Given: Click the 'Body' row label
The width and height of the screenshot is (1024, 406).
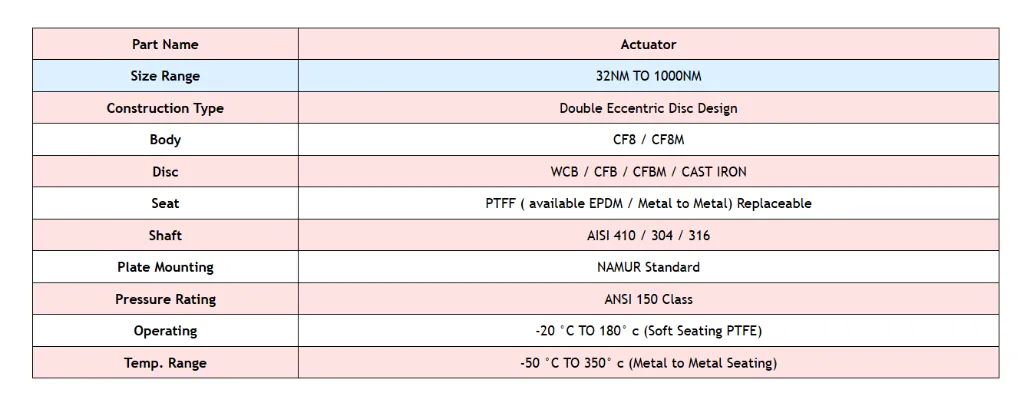Looking at the screenshot, I should tap(165, 140).
